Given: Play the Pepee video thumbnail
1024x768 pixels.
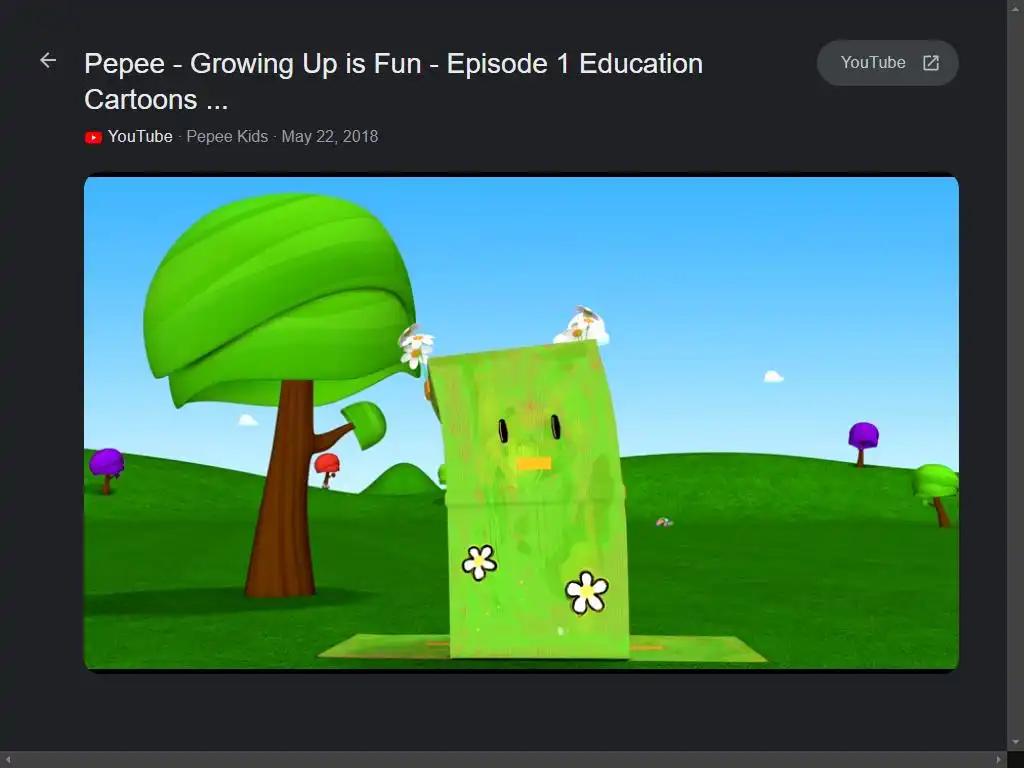Looking at the screenshot, I should 521,423.
